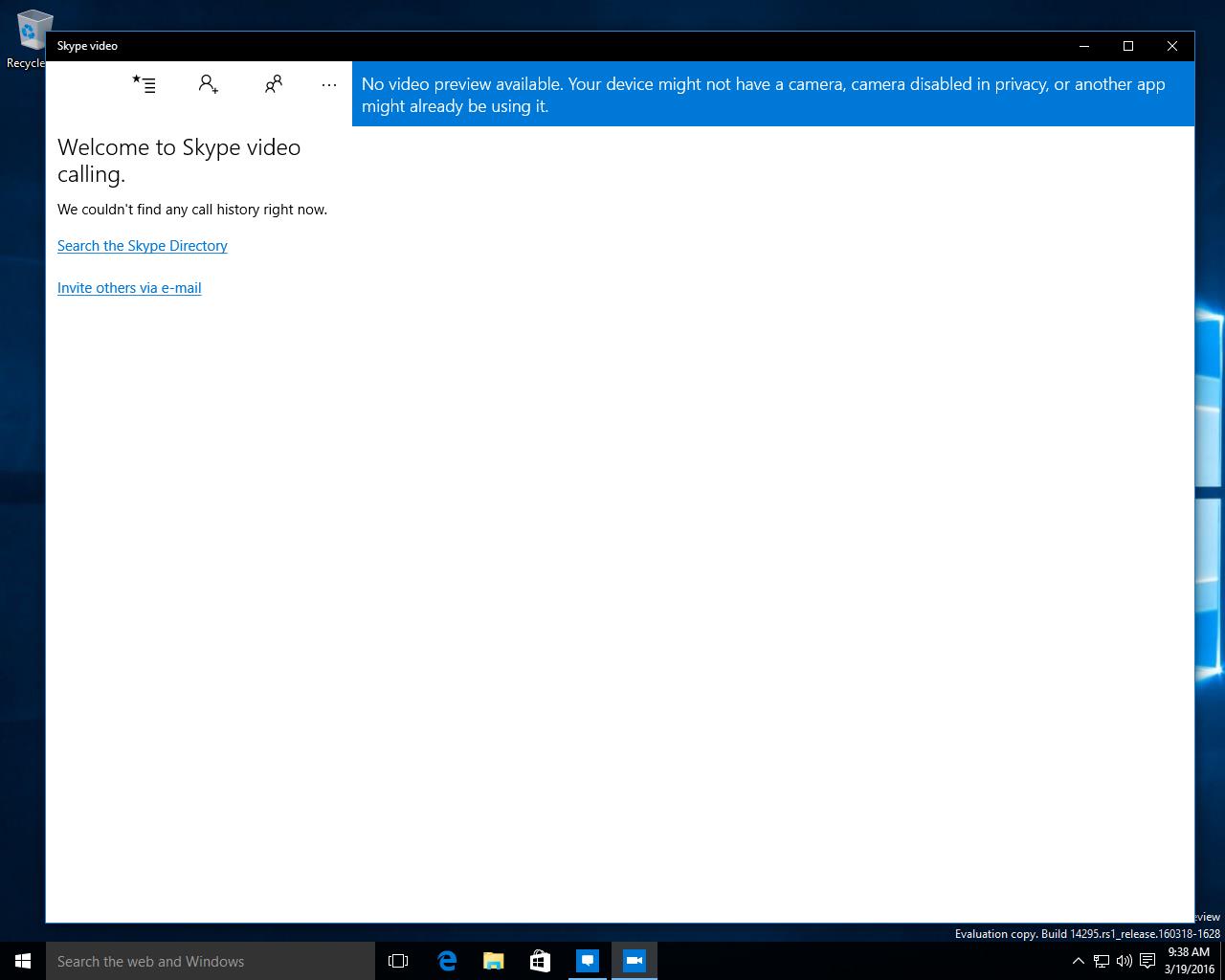Dismiss the no video preview banner
This screenshot has width=1225, height=980.
point(773,94)
